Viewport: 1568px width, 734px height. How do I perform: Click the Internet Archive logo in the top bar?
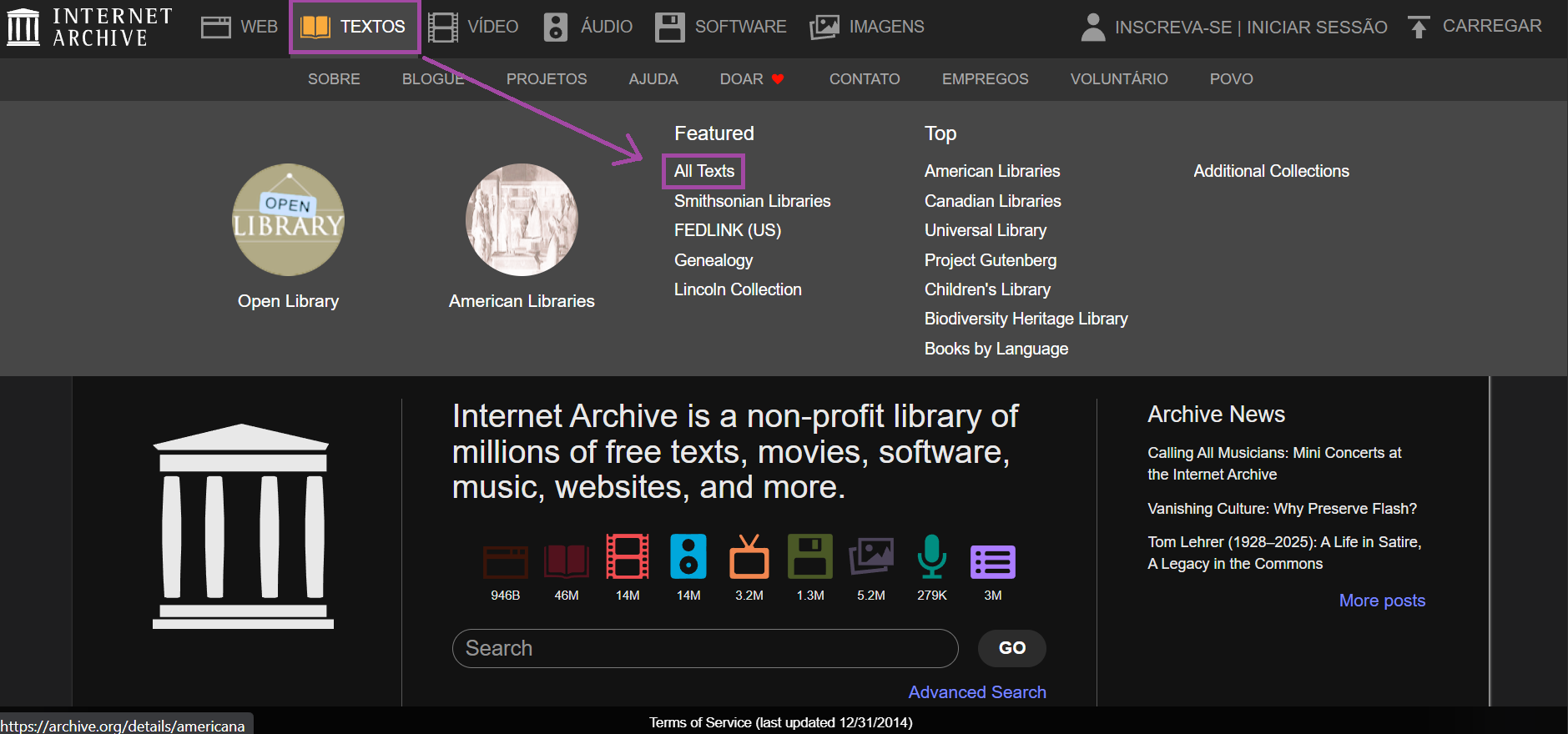[89, 27]
